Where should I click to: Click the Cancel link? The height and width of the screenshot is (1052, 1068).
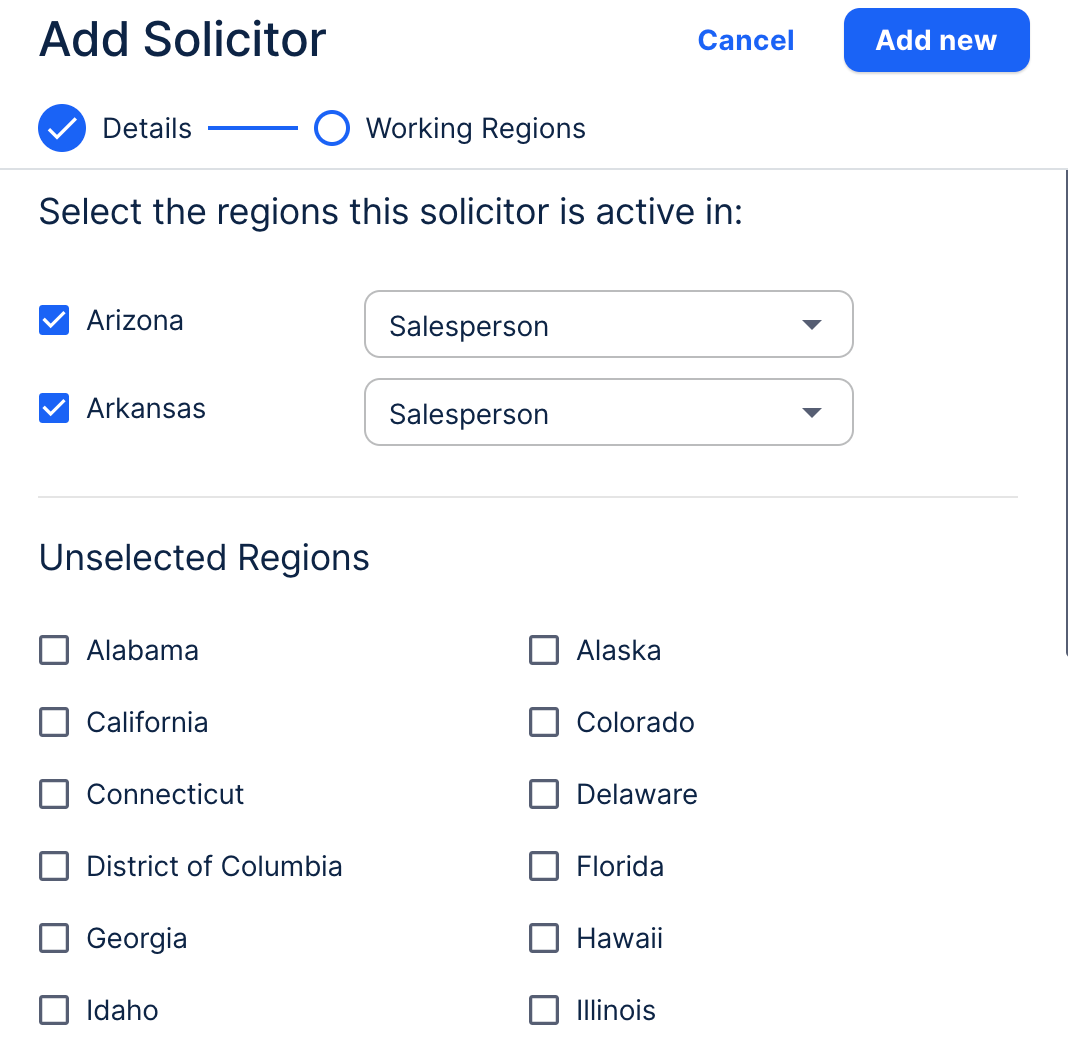[x=746, y=40]
